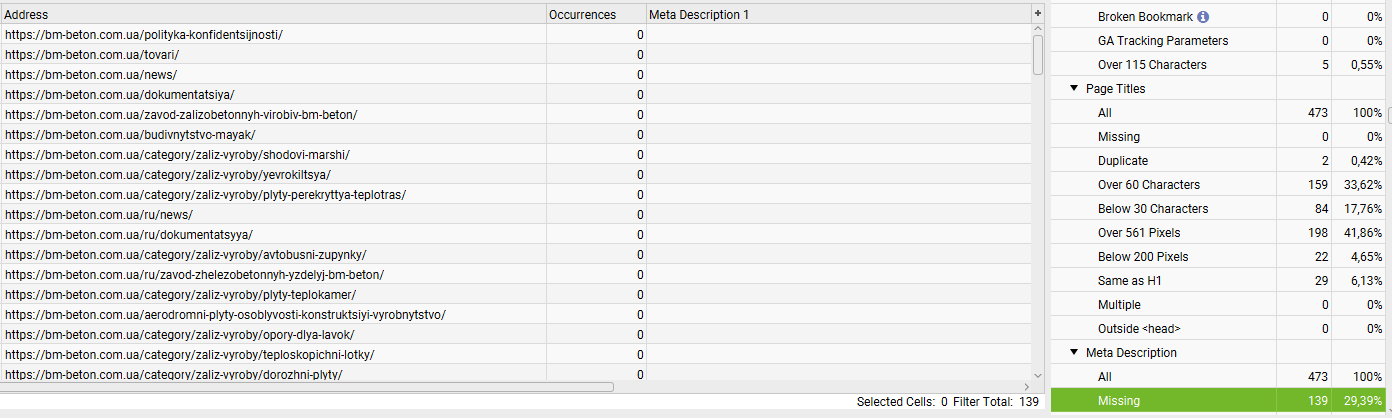Screen dimensions: 1392x418
Task: Click the scroll-right arrow below the table
Action: [x=1027, y=386]
